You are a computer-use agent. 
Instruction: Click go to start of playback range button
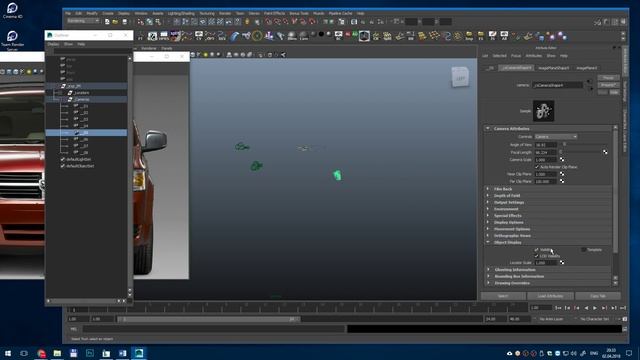tap(558, 308)
